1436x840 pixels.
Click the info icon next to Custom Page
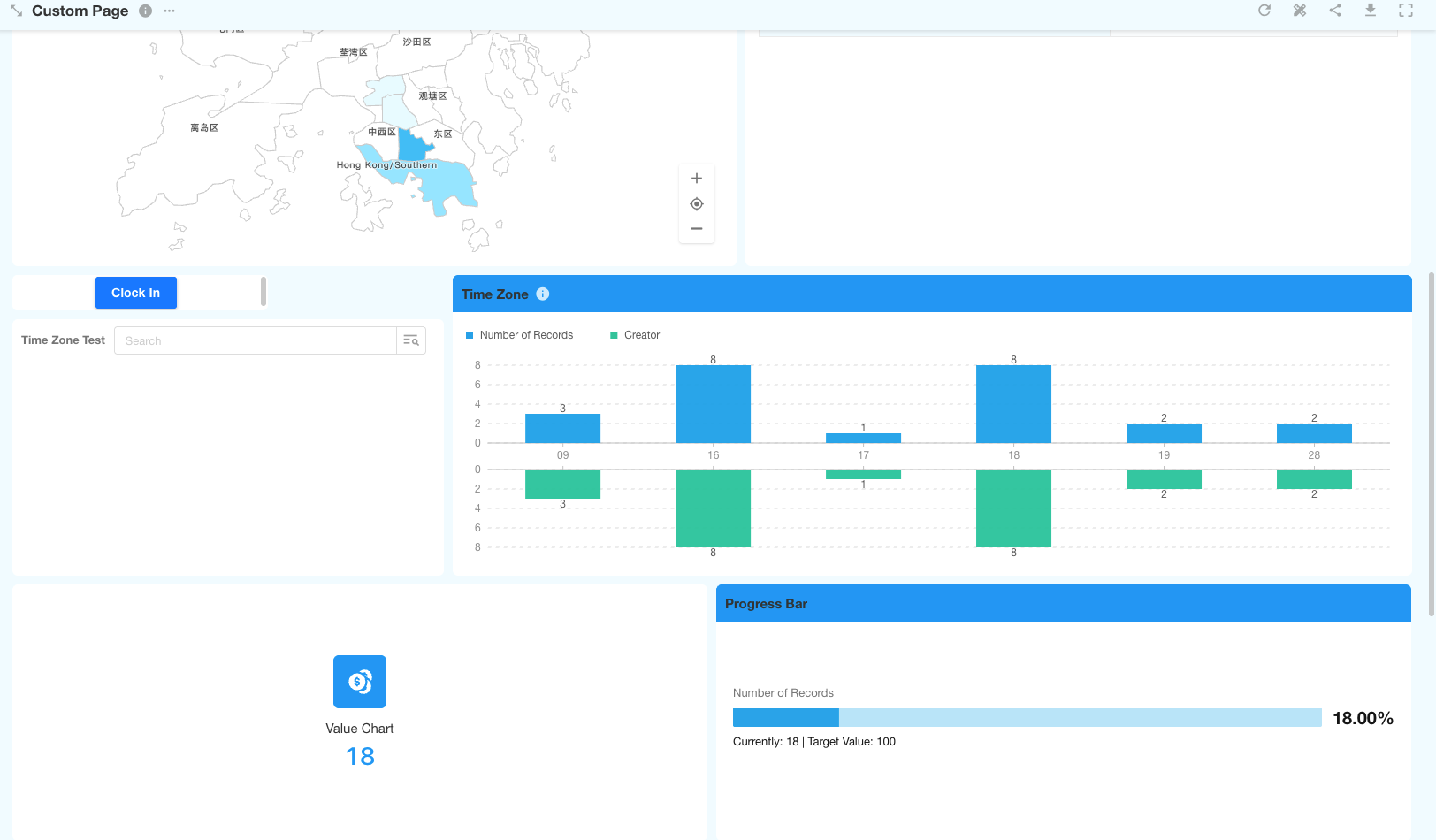point(145,11)
